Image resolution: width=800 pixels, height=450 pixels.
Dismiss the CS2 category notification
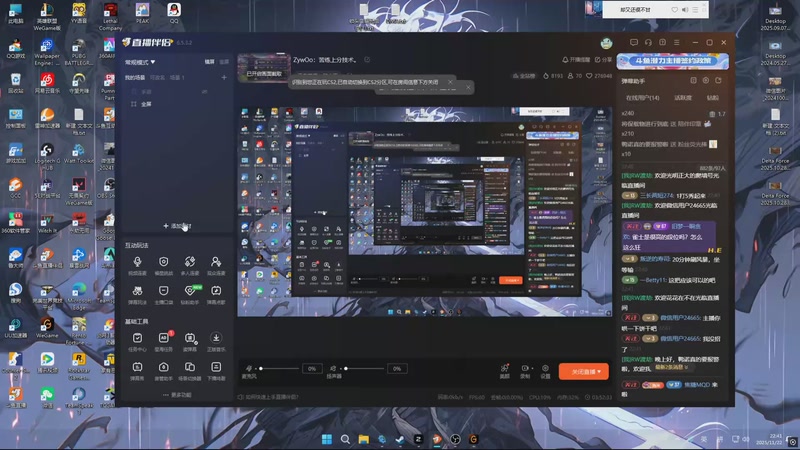450,82
